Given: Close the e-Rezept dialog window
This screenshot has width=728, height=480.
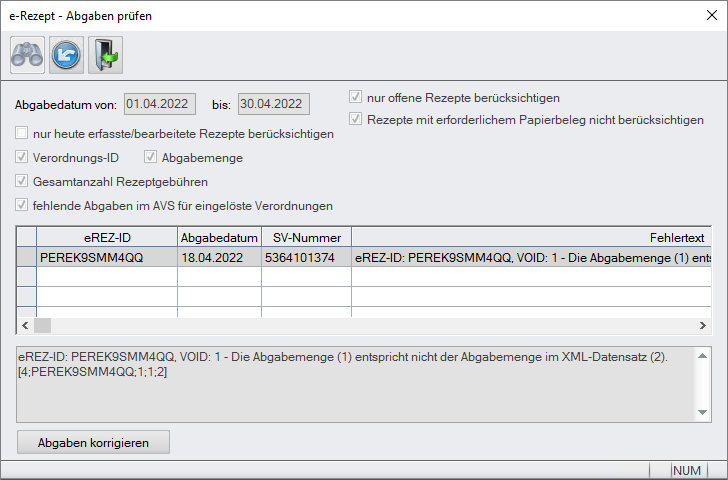Looking at the screenshot, I should click(710, 16).
